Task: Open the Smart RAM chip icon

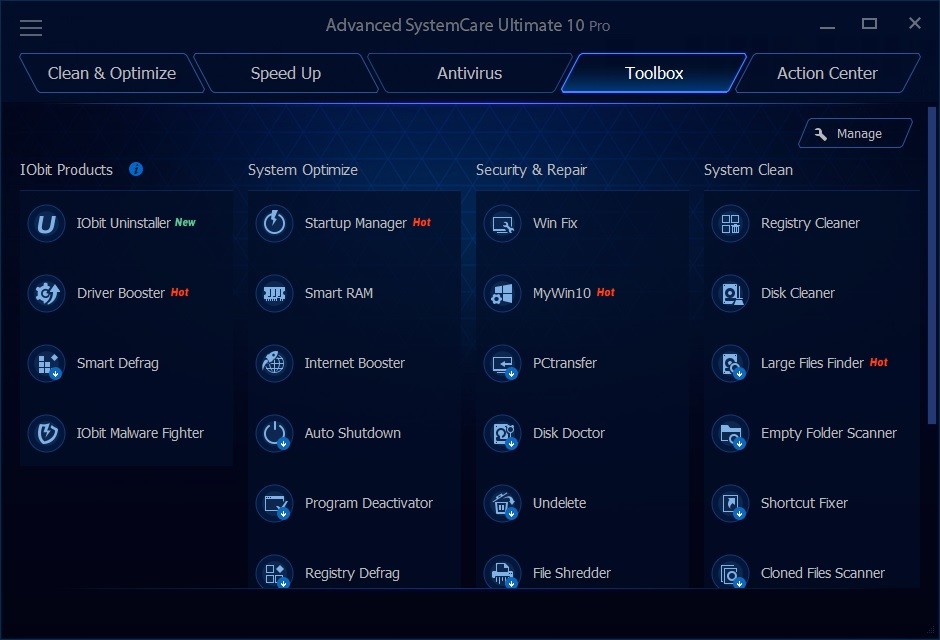Action: point(274,294)
